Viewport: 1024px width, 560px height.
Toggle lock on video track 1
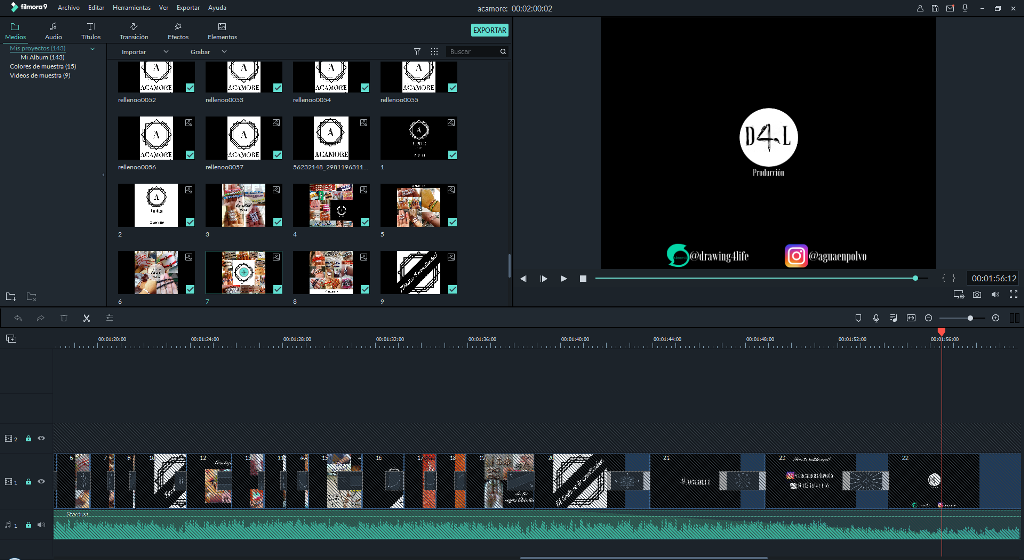28,482
